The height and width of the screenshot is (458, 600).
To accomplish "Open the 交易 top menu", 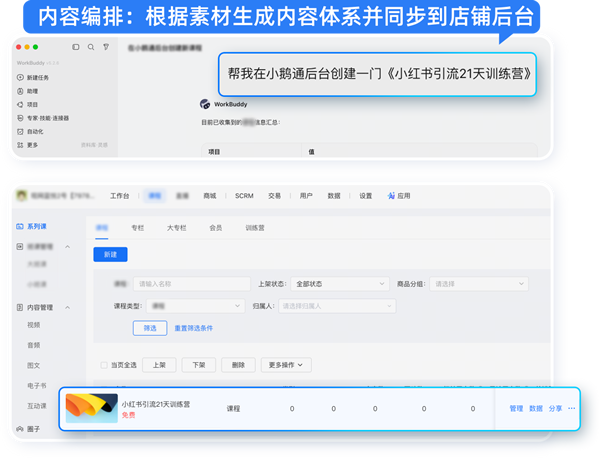I will [x=274, y=196].
